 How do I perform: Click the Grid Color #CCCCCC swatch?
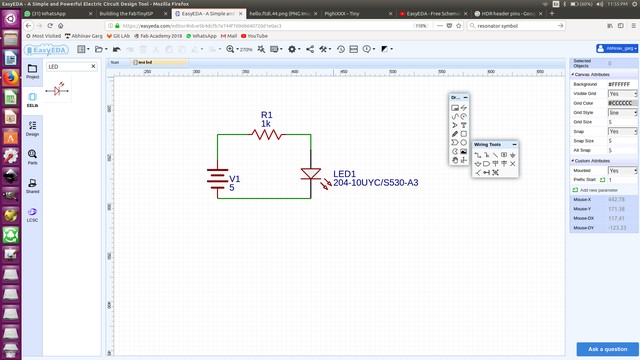(622, 103)
